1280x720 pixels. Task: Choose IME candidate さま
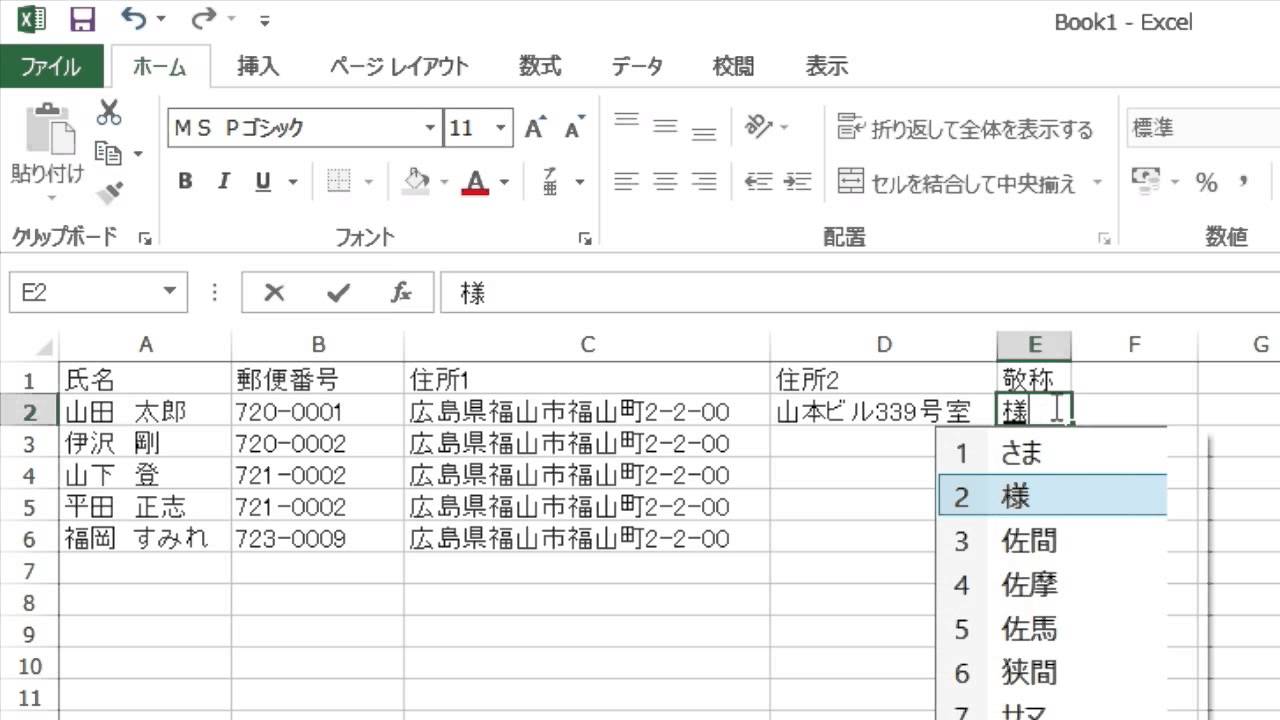pos(1052,453)
